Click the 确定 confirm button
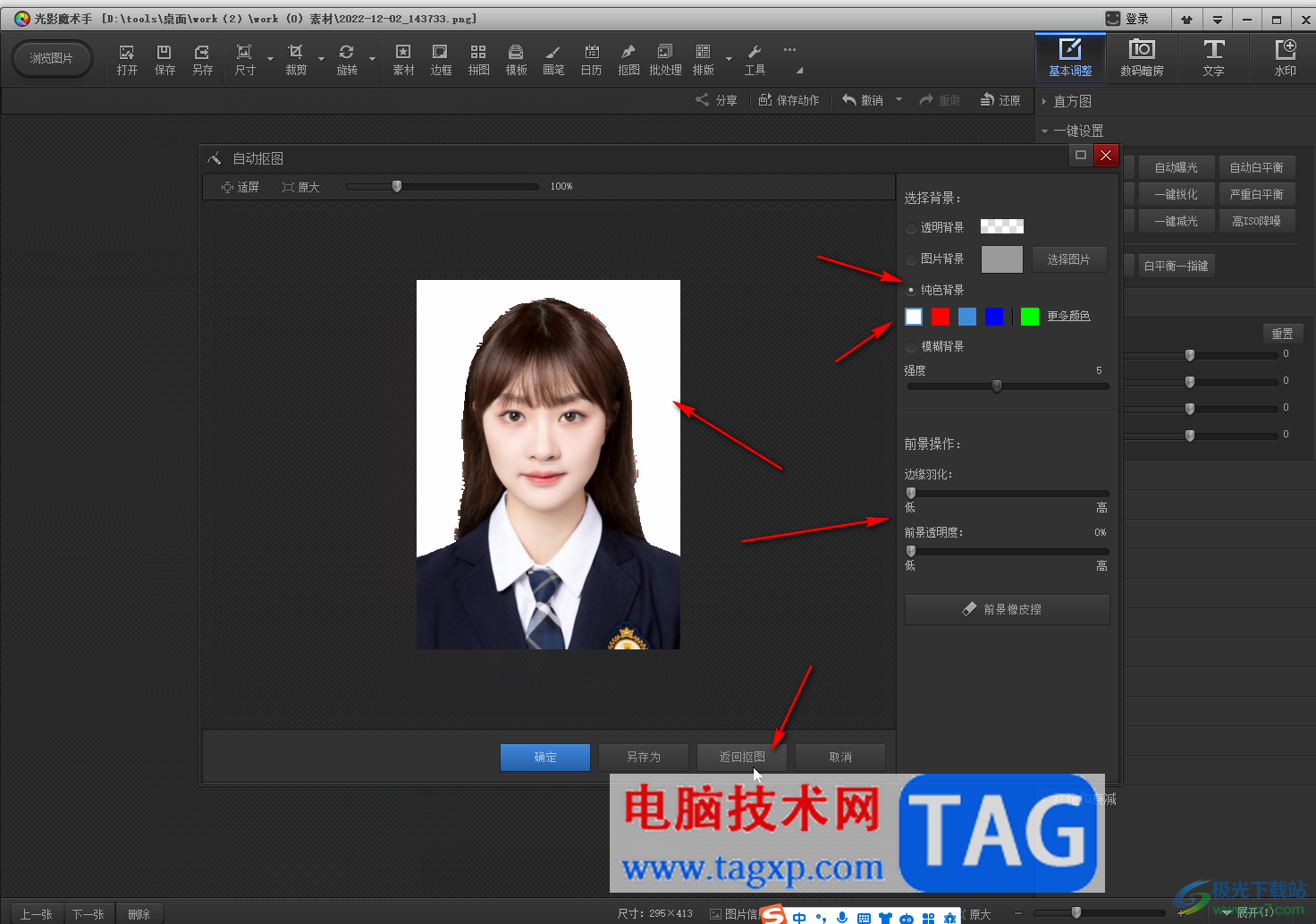The height and width of the screenshot is (924, 1316). pos(544,758)
